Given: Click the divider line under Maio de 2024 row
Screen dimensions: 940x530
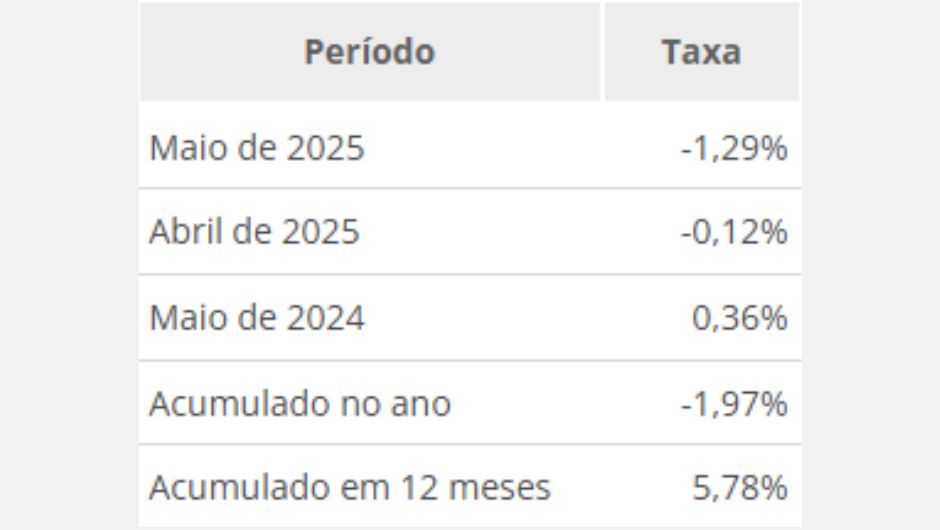Looking at the screenshot, I should click(470, 360).
